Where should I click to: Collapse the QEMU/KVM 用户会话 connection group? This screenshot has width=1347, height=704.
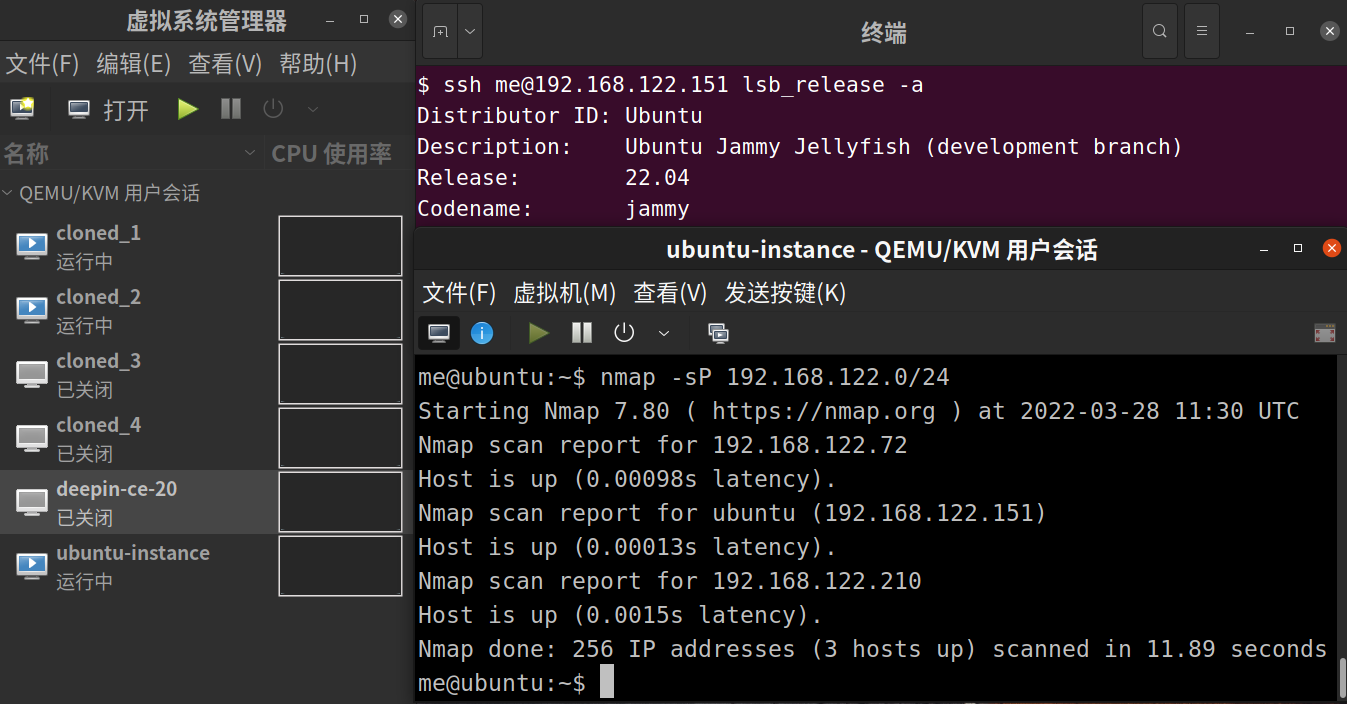(8, 193)
